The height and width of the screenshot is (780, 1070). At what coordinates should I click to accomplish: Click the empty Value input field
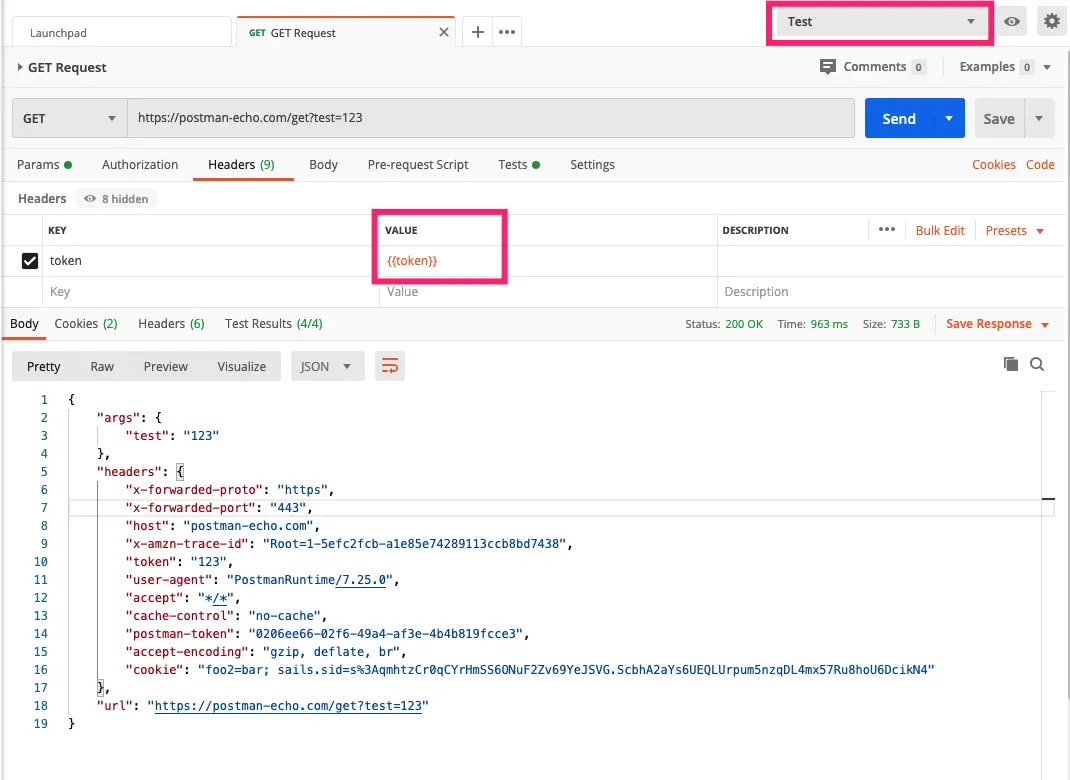coord(548,291)
